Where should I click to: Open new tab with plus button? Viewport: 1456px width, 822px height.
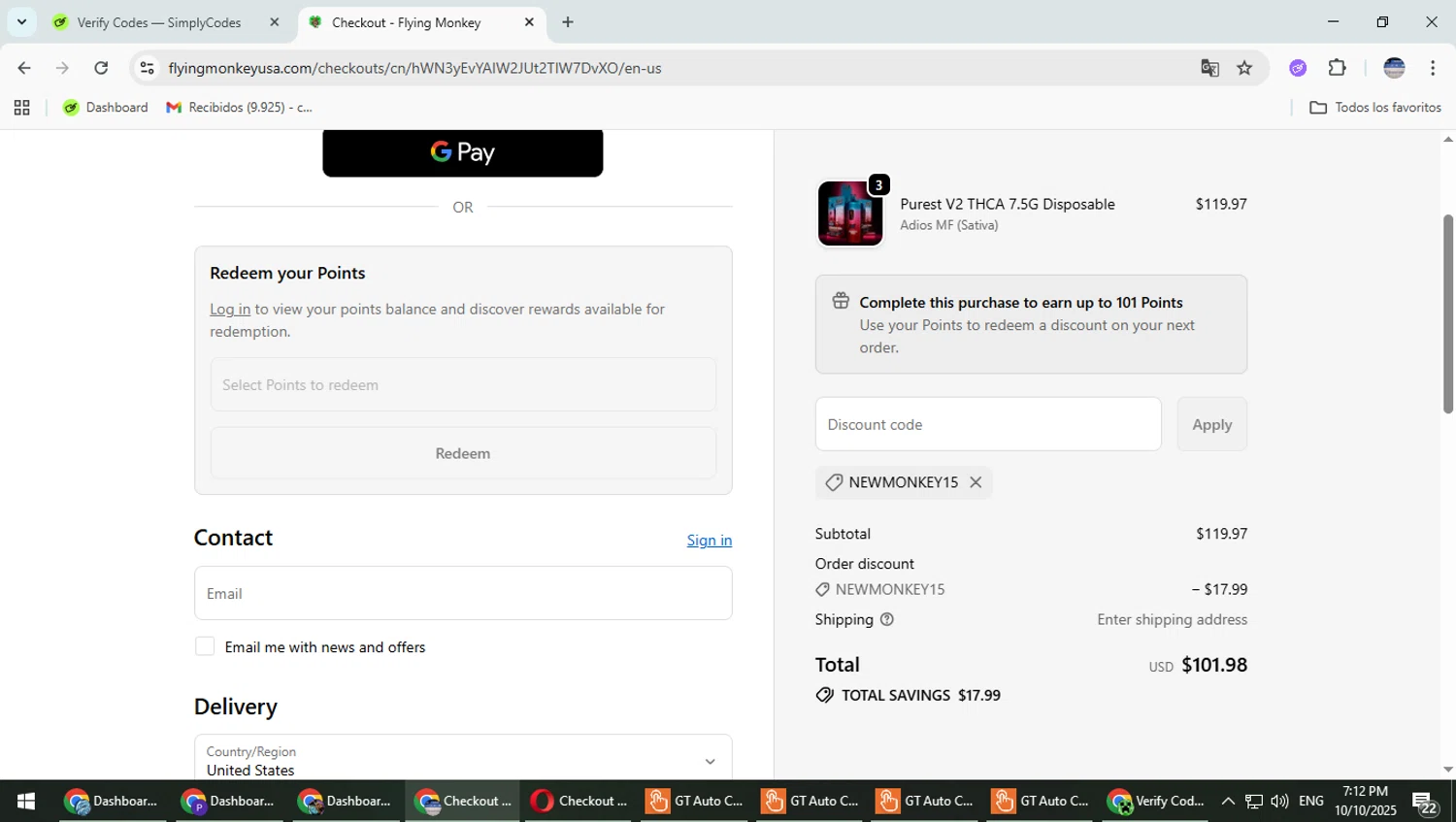[x=568, y=22]
